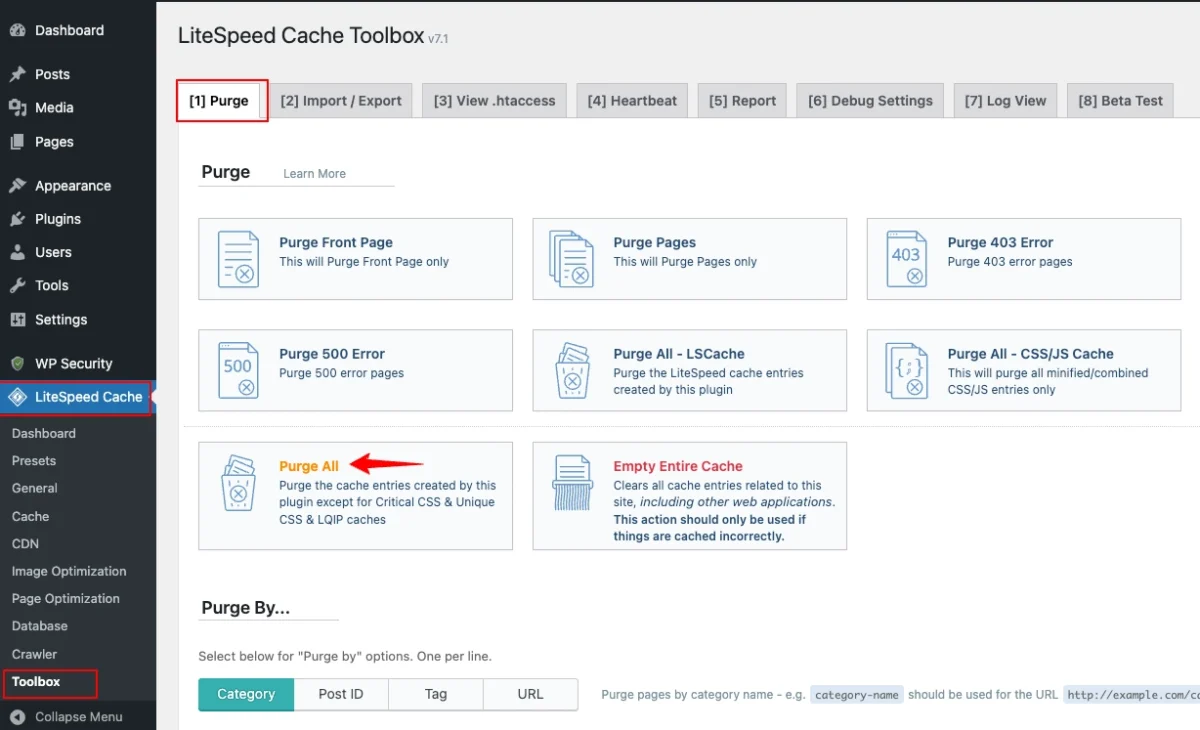This screenshot has width=1200, height=730.
Task: Click the Pages icon in the sidebar
Action: click(17, 142)
